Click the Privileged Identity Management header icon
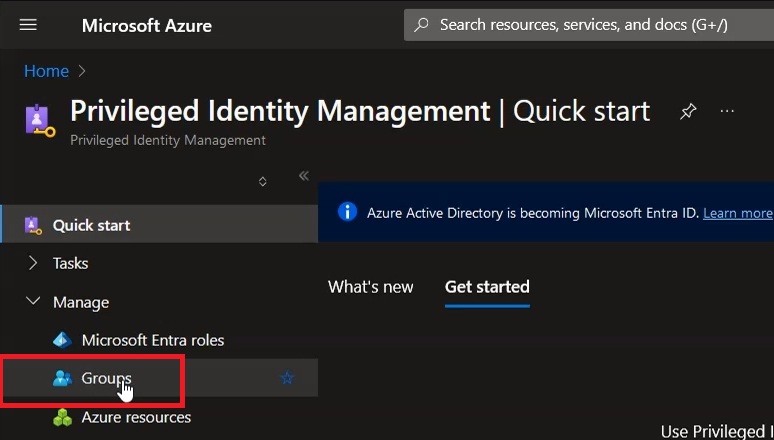 [x=39, y=120]
